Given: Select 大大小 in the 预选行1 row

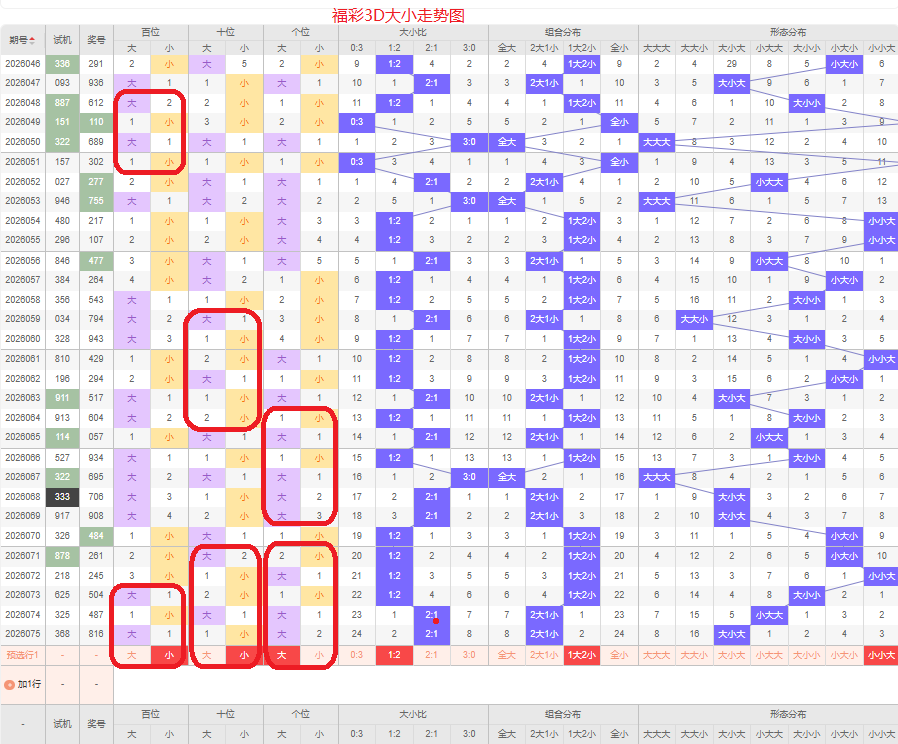Looking at the screenshot, I should [694, 655].
